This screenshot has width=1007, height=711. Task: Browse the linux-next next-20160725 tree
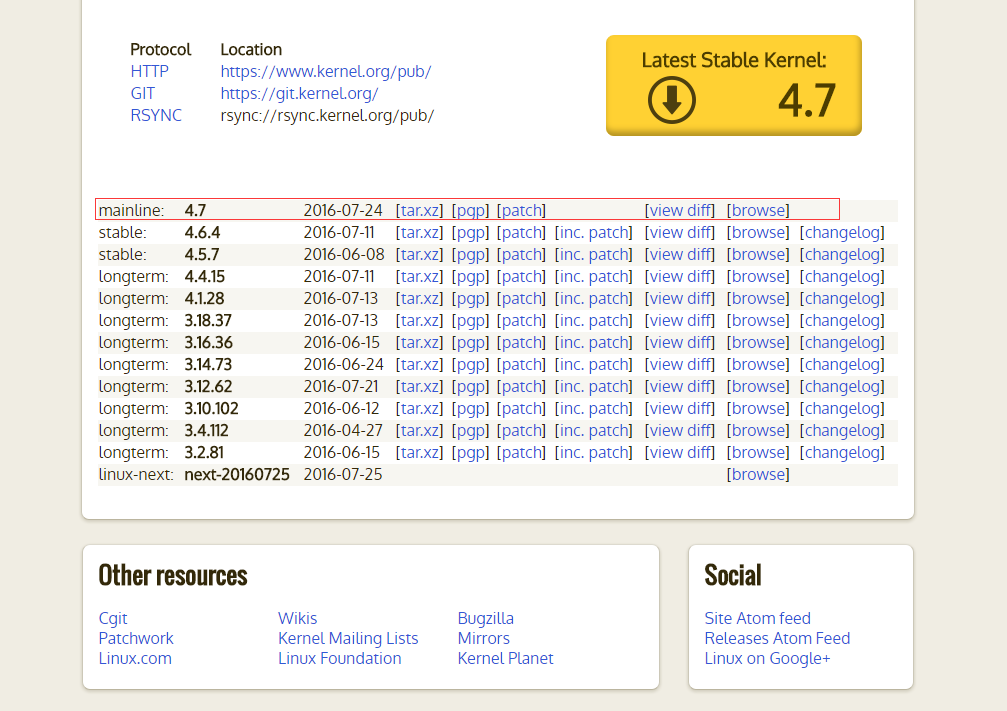[758, 474]
